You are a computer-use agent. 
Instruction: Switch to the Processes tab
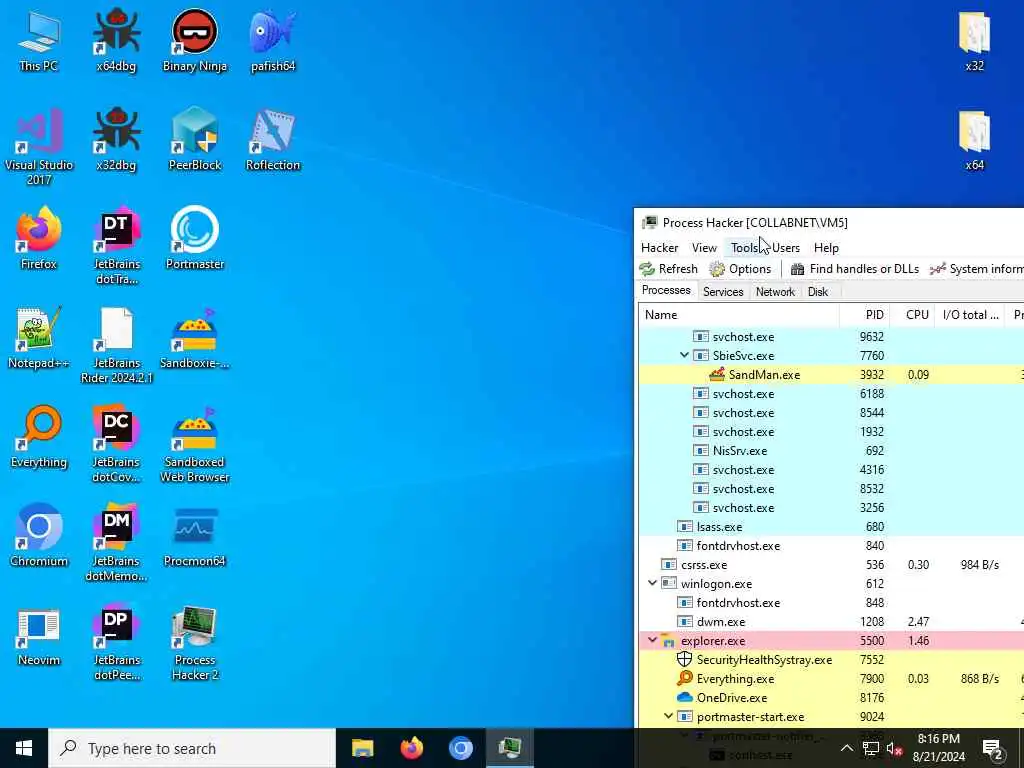click(x=666, y=290)
